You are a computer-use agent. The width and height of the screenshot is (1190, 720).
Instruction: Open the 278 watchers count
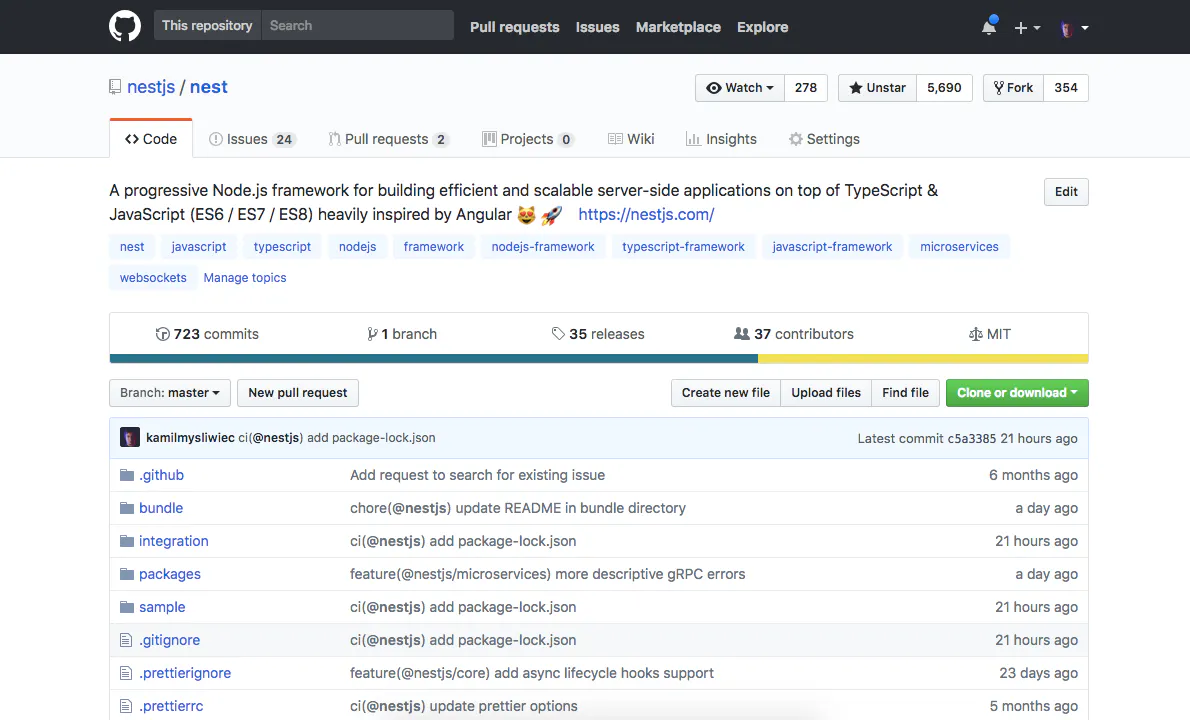click(x=806, y=88)
